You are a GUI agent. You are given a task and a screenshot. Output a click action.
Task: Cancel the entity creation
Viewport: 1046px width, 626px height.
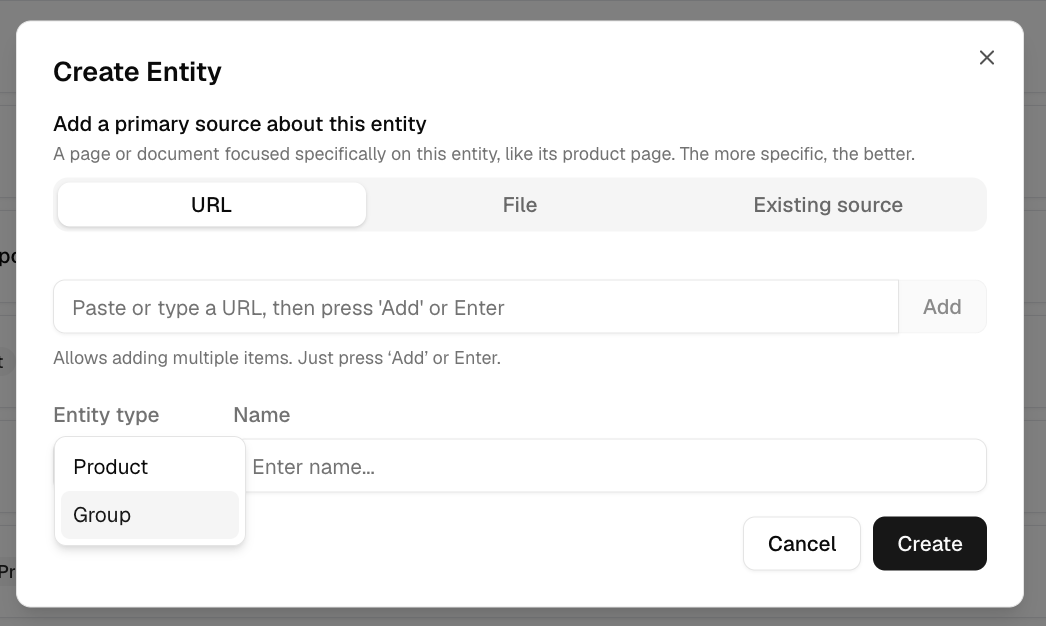(802, 543)
